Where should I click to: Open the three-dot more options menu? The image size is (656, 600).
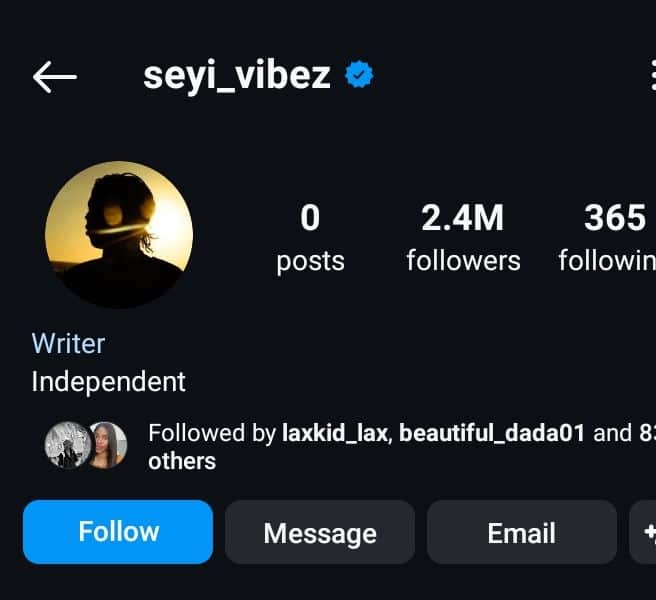pos(651,76)
